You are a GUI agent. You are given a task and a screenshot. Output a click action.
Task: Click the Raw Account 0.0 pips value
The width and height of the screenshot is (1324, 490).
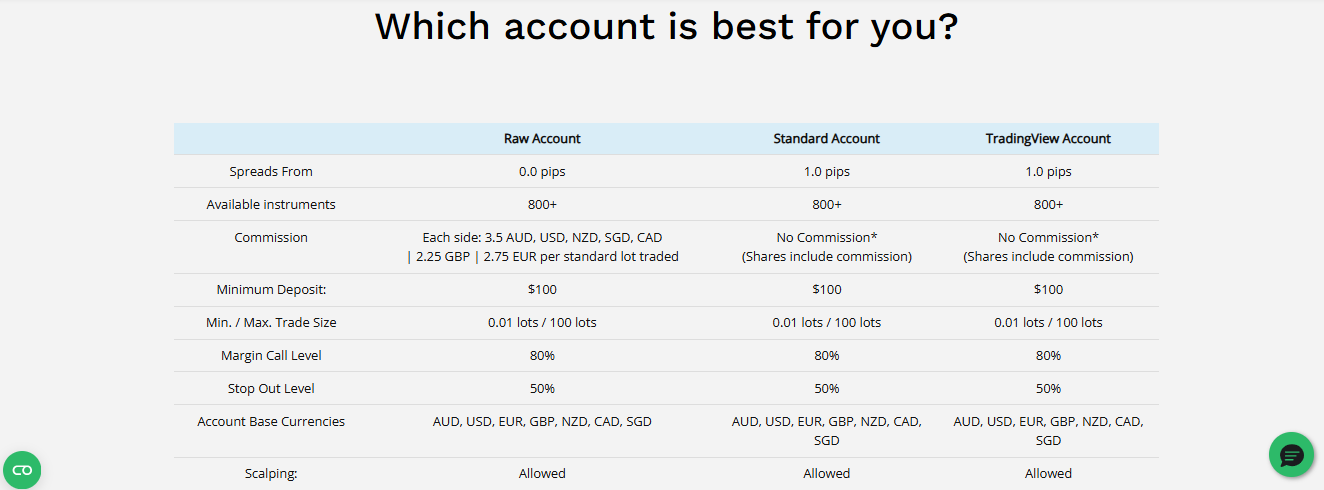542,172
